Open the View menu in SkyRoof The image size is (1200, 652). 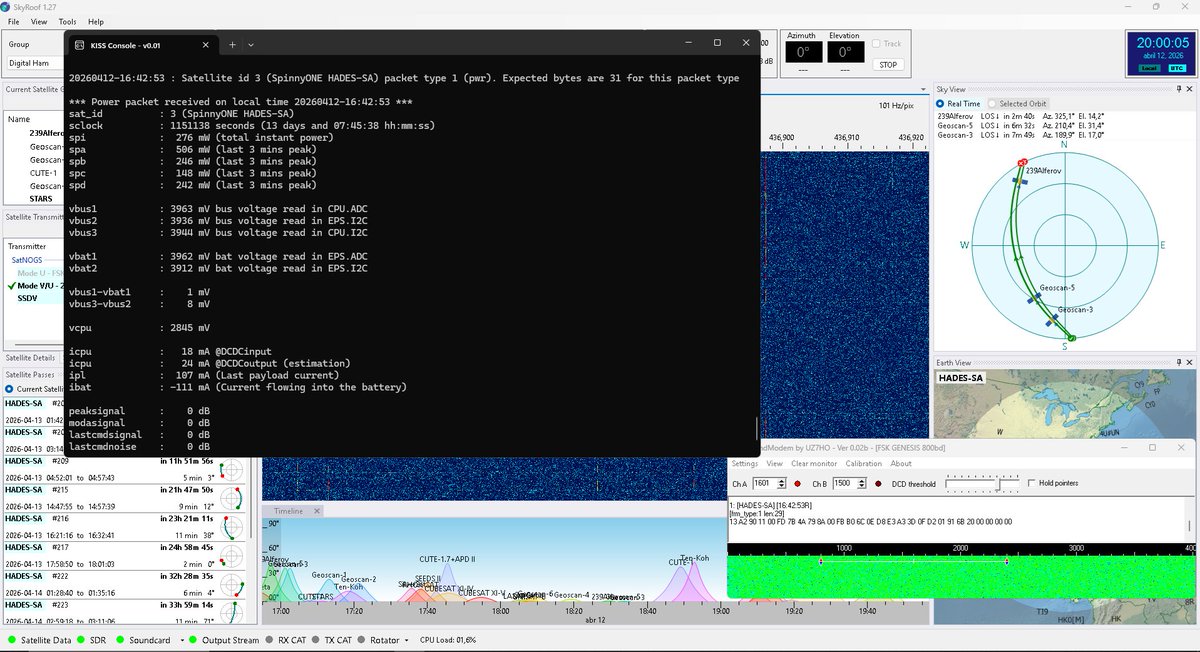(x=39, y=21)
